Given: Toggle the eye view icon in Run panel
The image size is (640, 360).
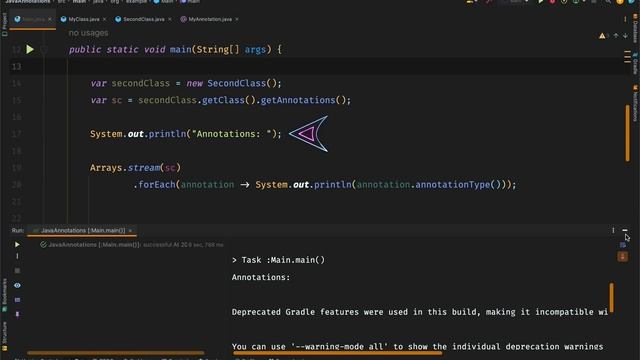Looking at the screenshot, I should pyautogui.click(x=17, y=285).
